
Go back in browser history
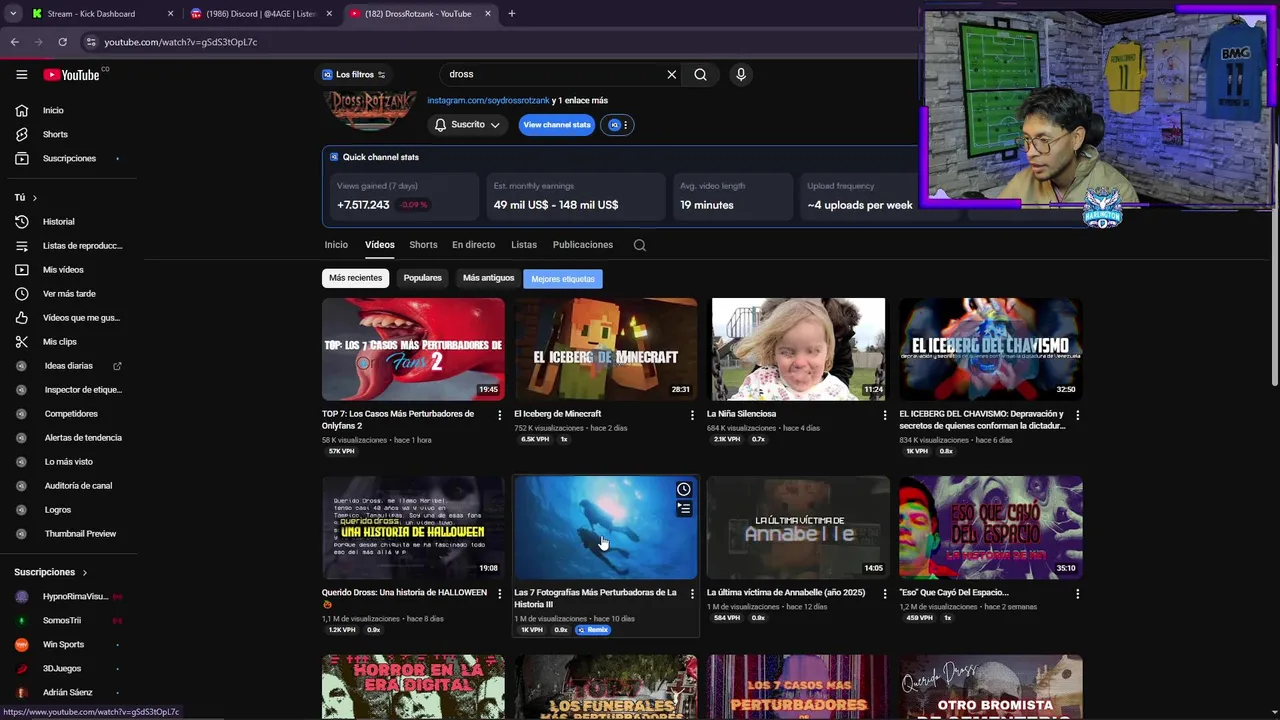(14, 42)
